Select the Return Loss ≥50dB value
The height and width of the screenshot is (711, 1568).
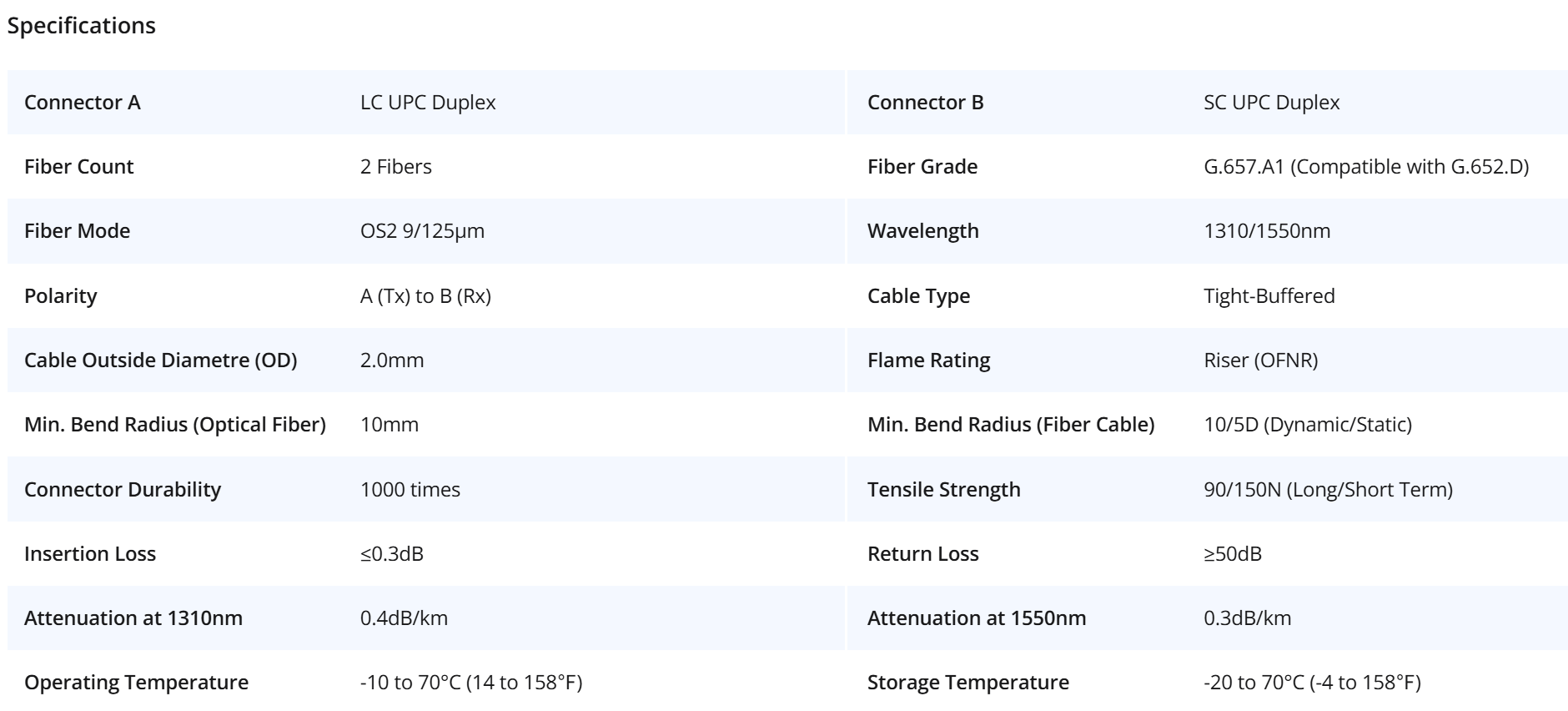1233,554
